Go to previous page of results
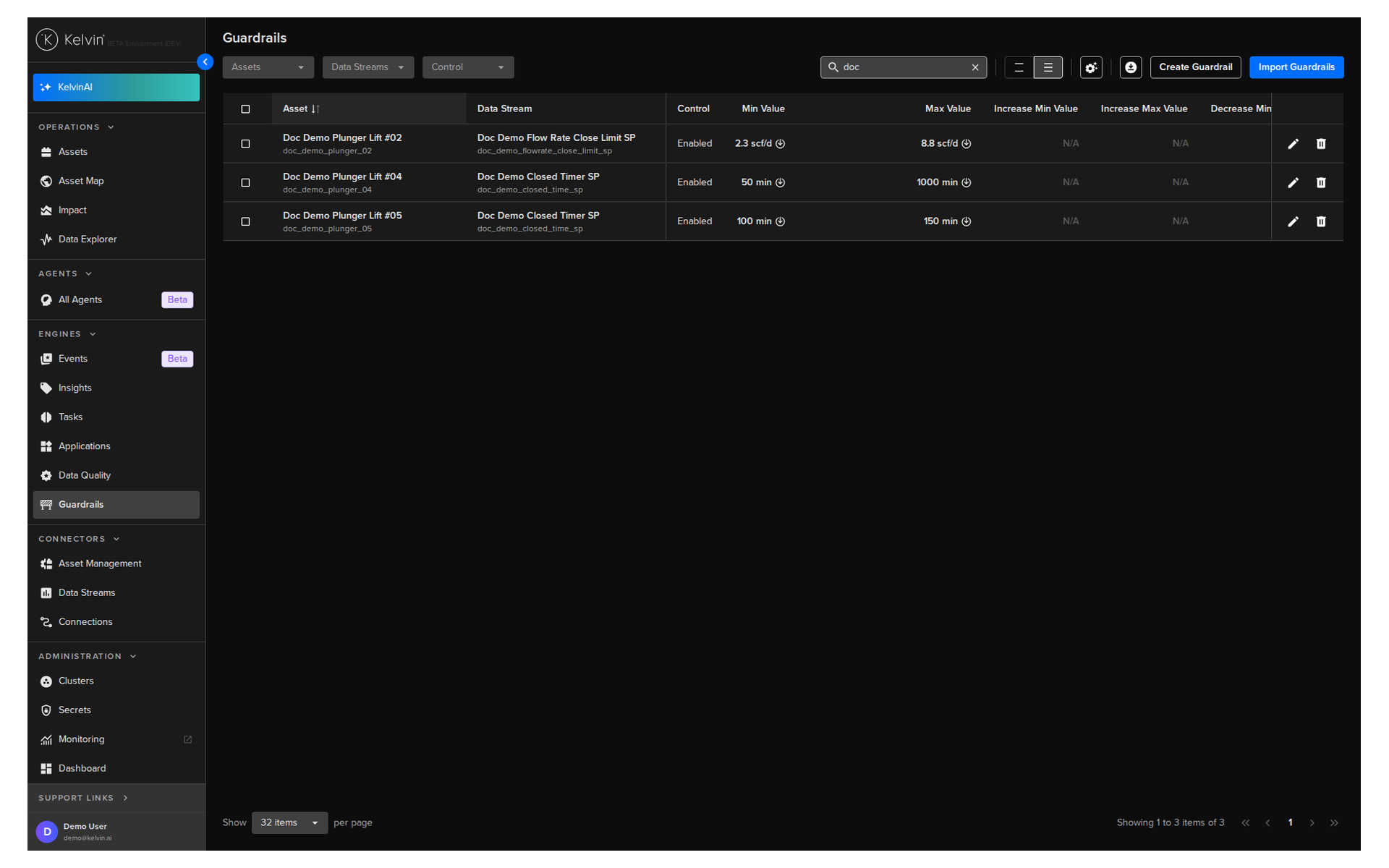This screenshot has width=1389, height=868. pos(1267,823)
